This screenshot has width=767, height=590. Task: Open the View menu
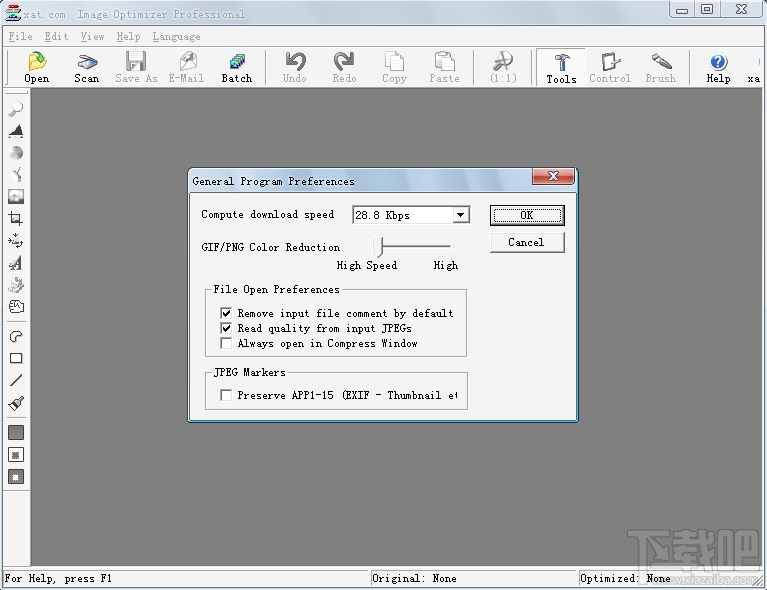92,37
